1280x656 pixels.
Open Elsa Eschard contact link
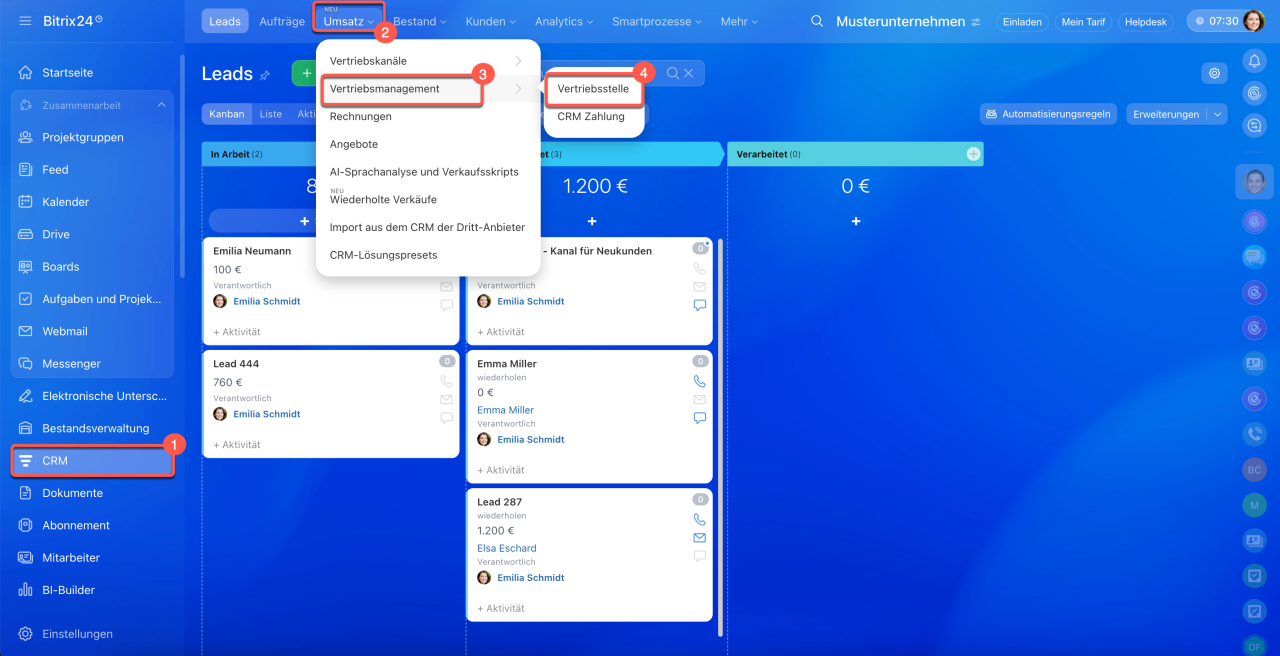pos(507,548)
